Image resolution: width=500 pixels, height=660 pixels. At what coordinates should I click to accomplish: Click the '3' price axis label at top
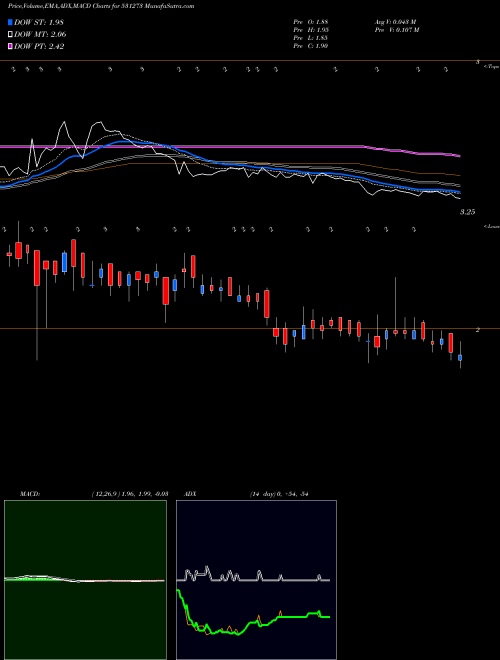pyautogui.click(x=478, y=62)
